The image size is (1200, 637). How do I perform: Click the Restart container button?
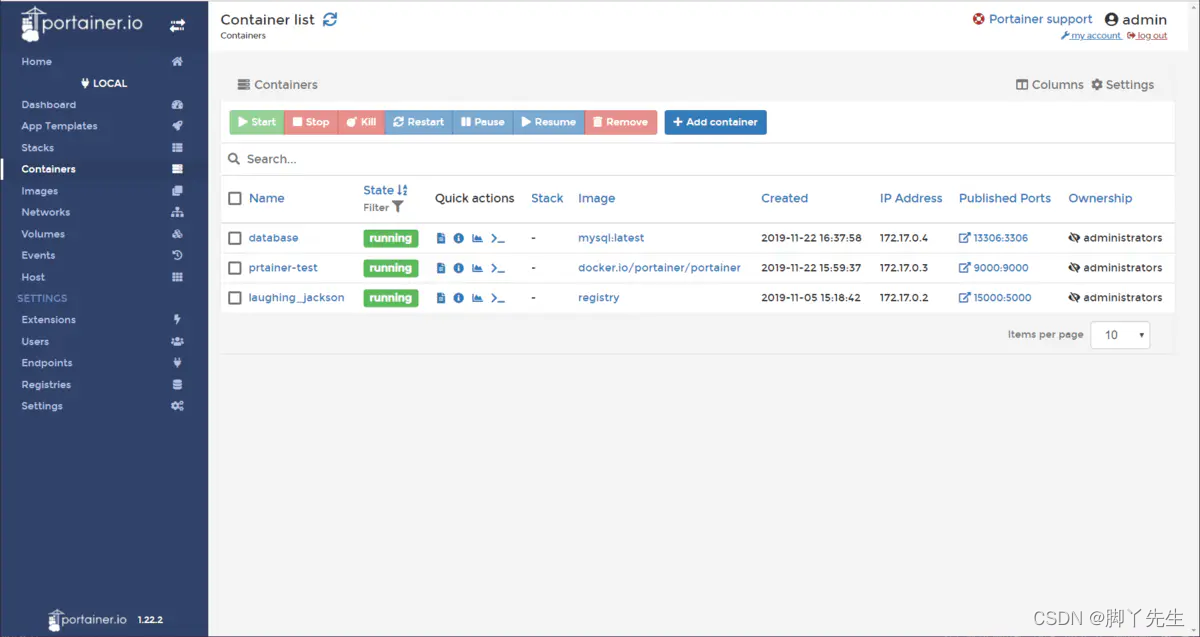coord(419,122)
